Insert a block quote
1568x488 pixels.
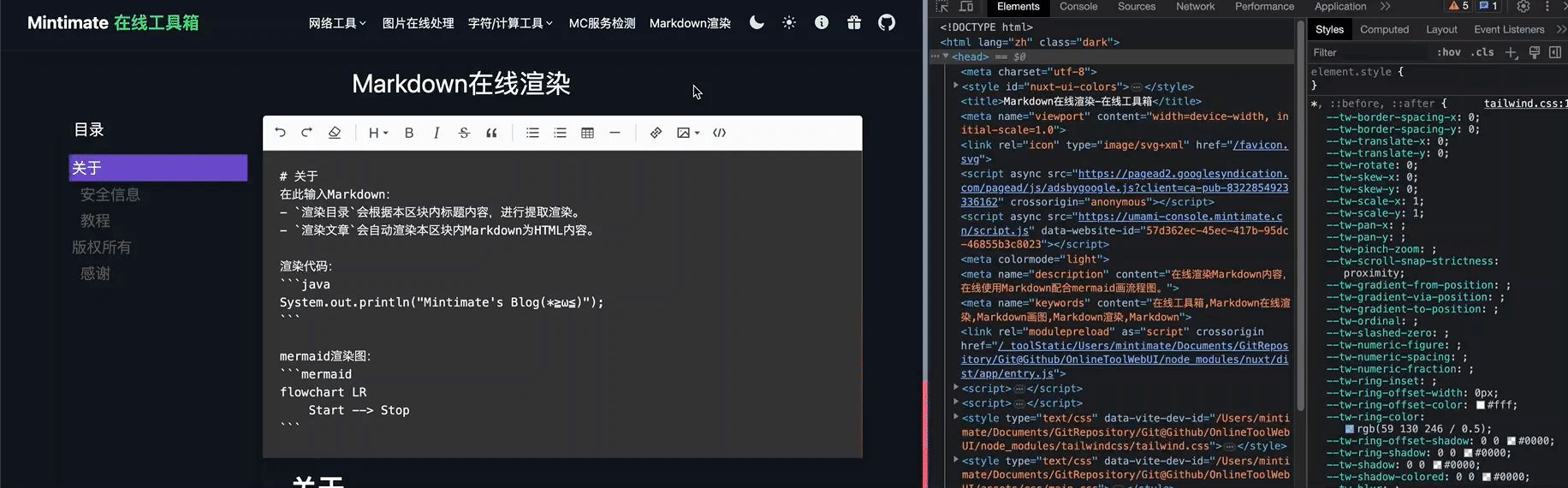[x=491, y=133]
